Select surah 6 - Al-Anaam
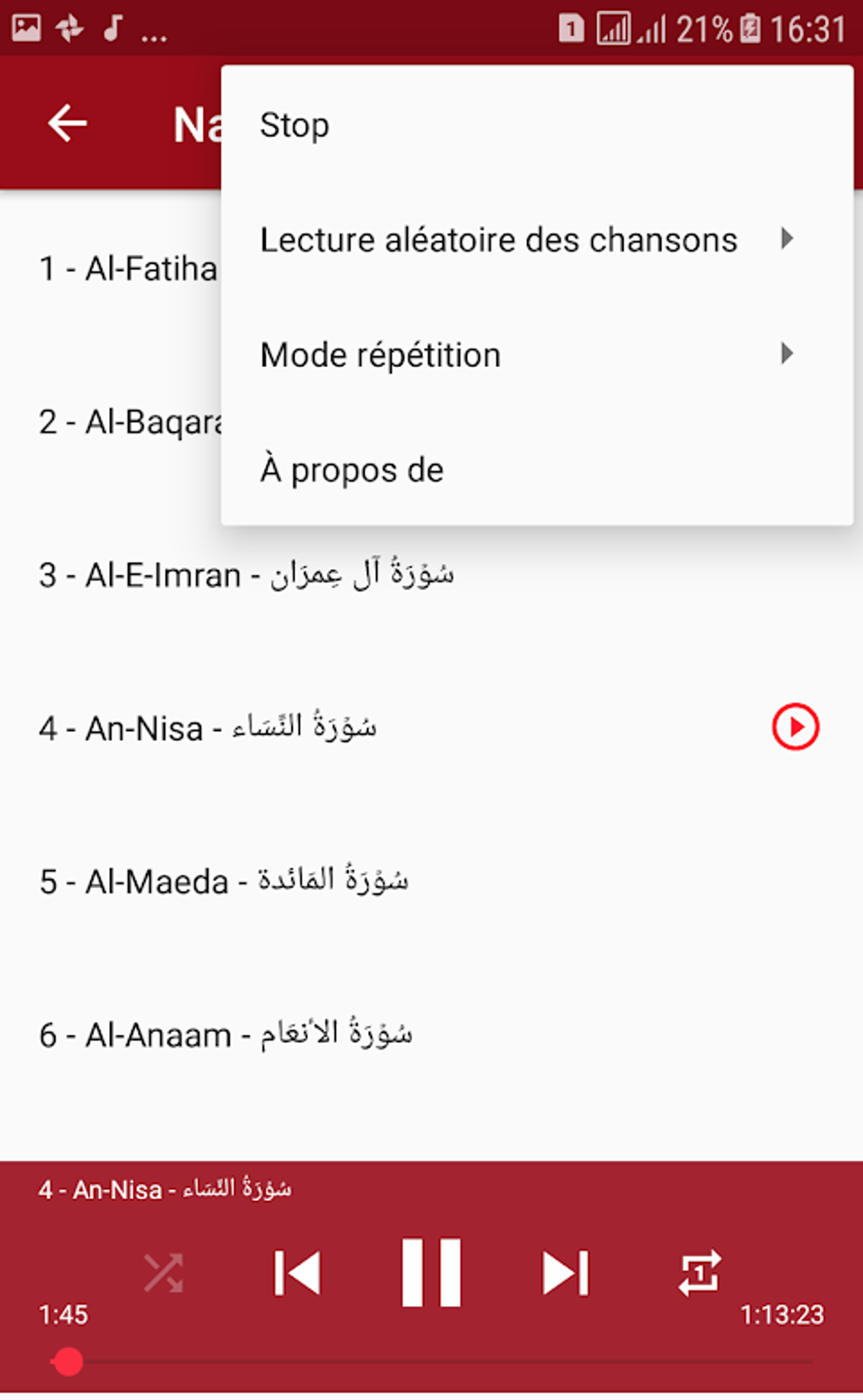The image size is (863, 1400). click(x=225, y=1035)
